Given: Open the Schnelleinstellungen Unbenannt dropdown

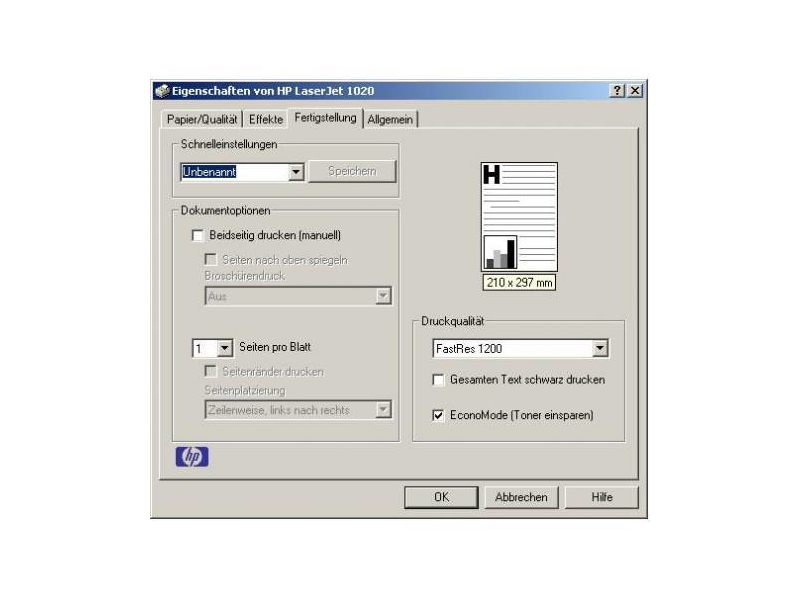Looking at the screenshot, I should tap(296, 172).
